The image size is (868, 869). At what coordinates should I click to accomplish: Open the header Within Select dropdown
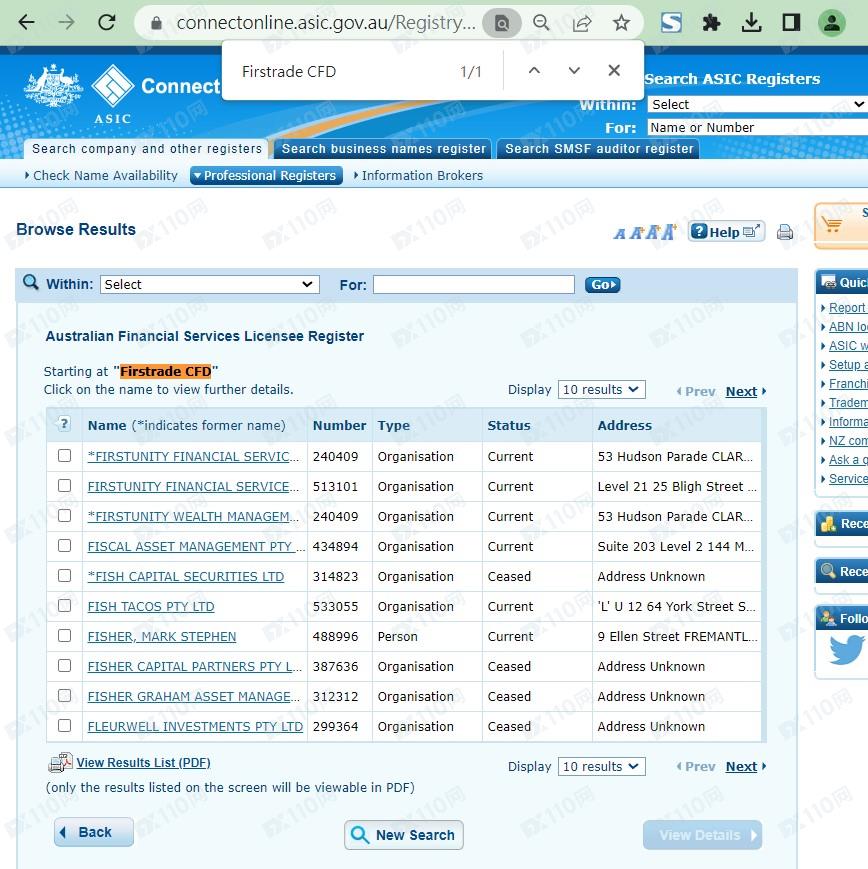[x=757, y=104]
